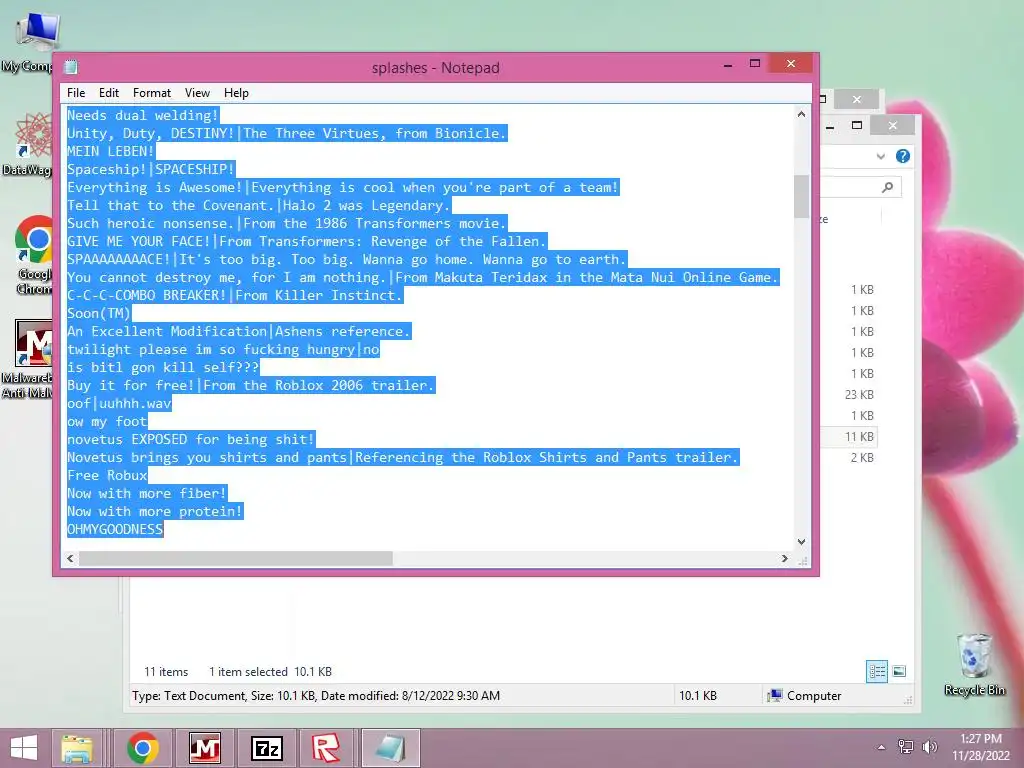
Task: Maximize the splashes Notepad window
Action: click(x=755, y=64)
